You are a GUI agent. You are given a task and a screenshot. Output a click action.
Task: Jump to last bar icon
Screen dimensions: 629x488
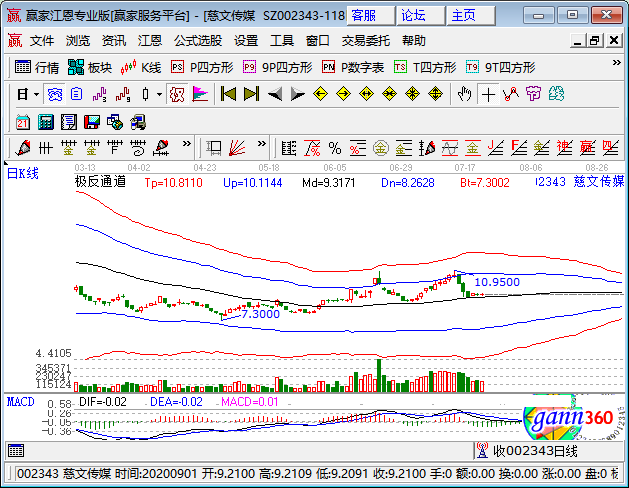pos(252,94)
